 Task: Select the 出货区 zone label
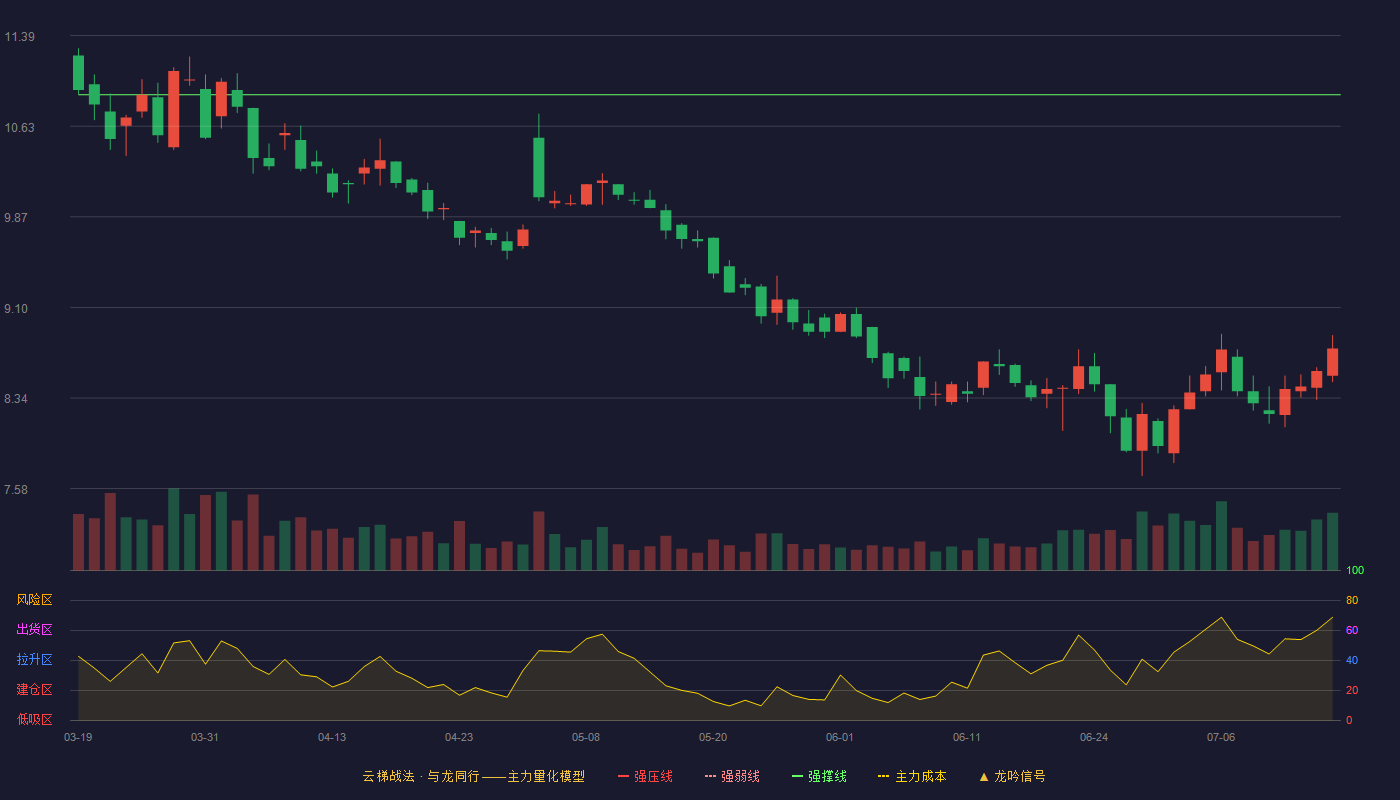pos(34,630)
